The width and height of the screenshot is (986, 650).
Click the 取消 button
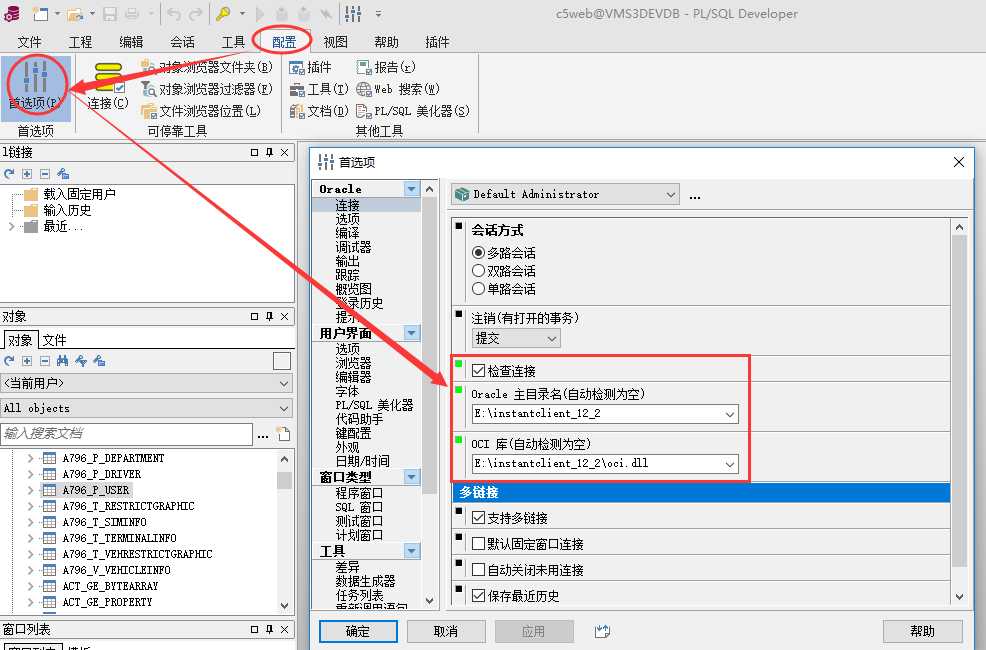[x=446, y=631]
